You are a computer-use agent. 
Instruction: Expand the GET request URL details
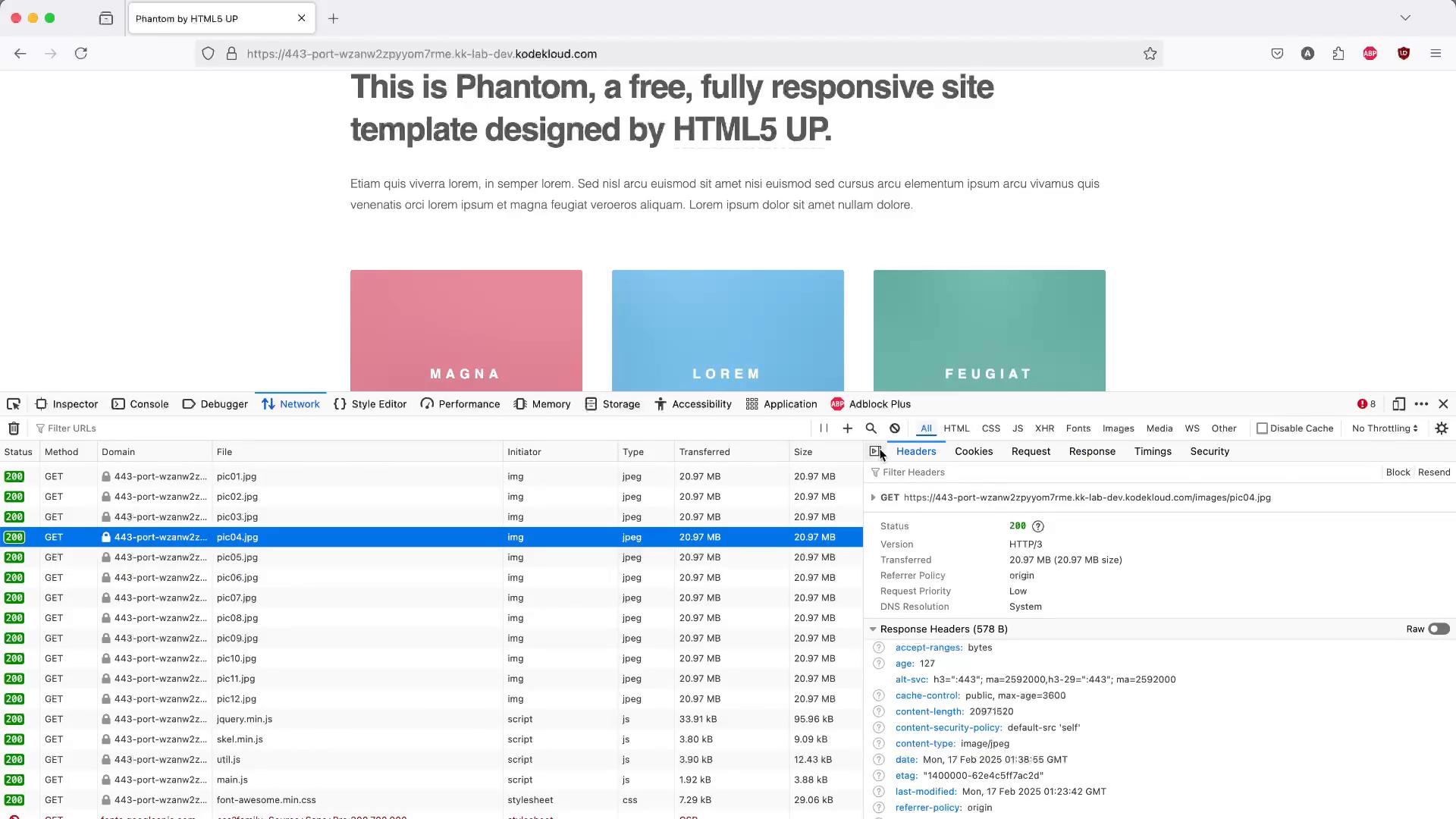874,498
